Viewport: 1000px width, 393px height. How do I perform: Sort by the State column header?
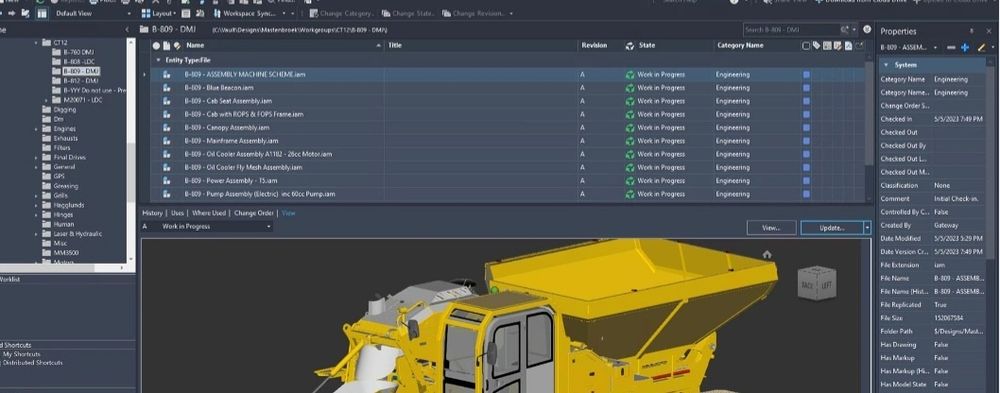pyautogui.click(x=647, y=45)
